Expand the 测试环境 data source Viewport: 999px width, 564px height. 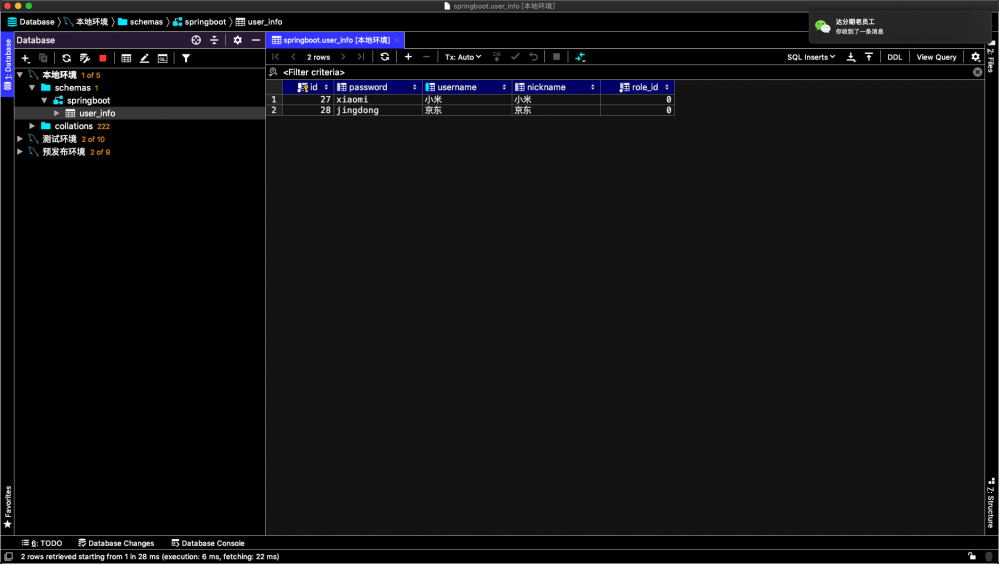[x=20, y=138]
